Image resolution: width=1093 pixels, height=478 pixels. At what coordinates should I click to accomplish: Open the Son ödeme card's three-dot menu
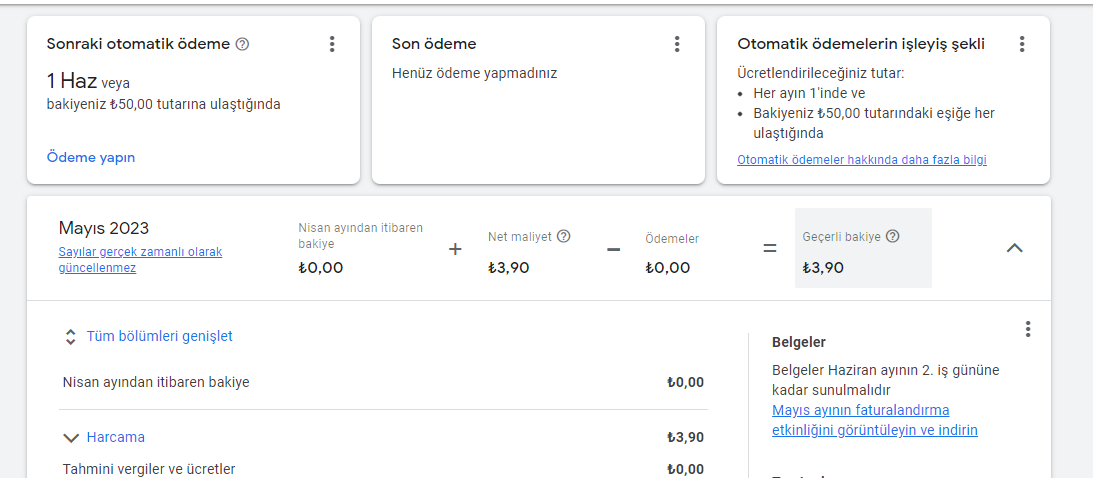(x=677, y=44)
